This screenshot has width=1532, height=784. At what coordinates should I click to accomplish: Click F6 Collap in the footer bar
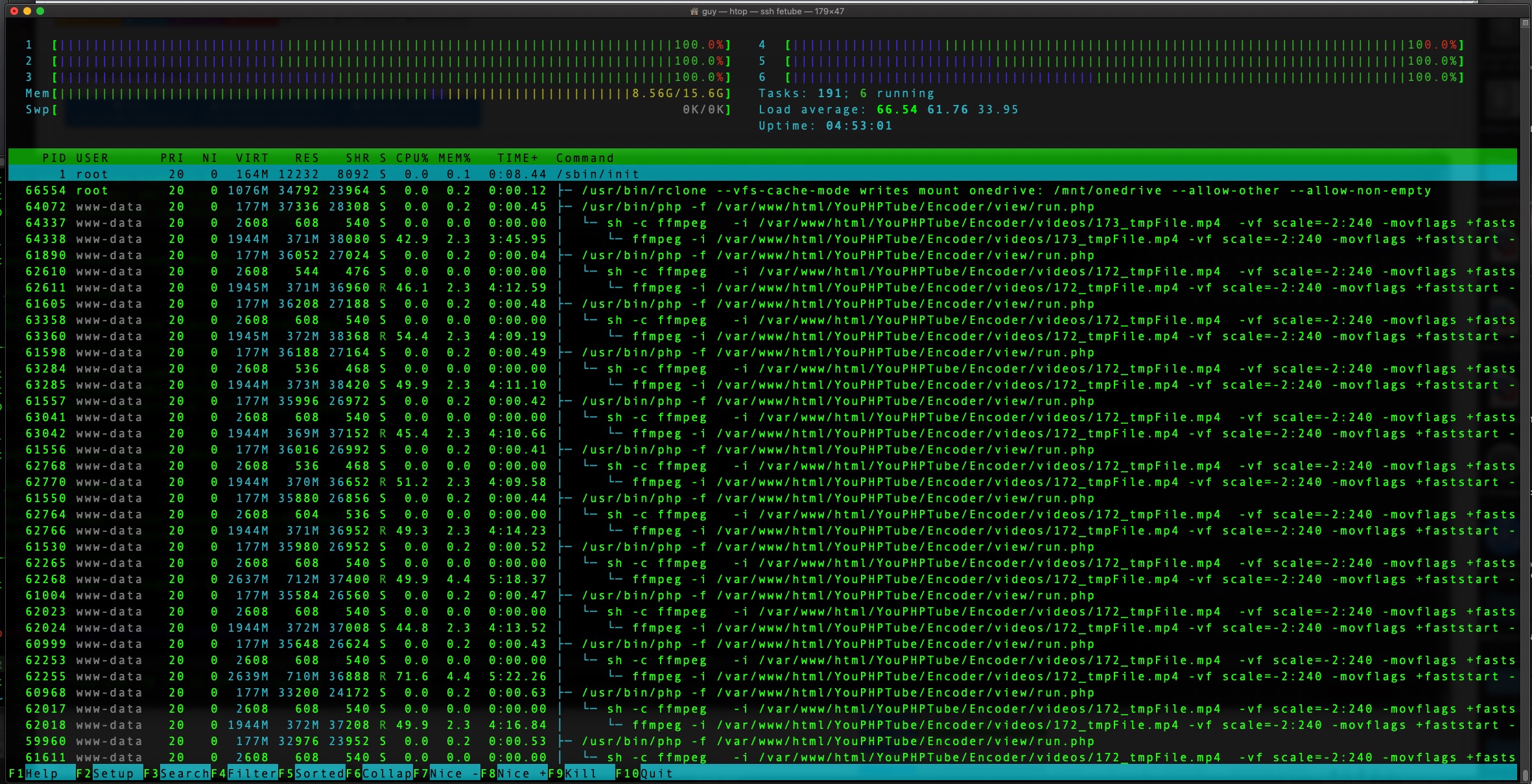379,773
